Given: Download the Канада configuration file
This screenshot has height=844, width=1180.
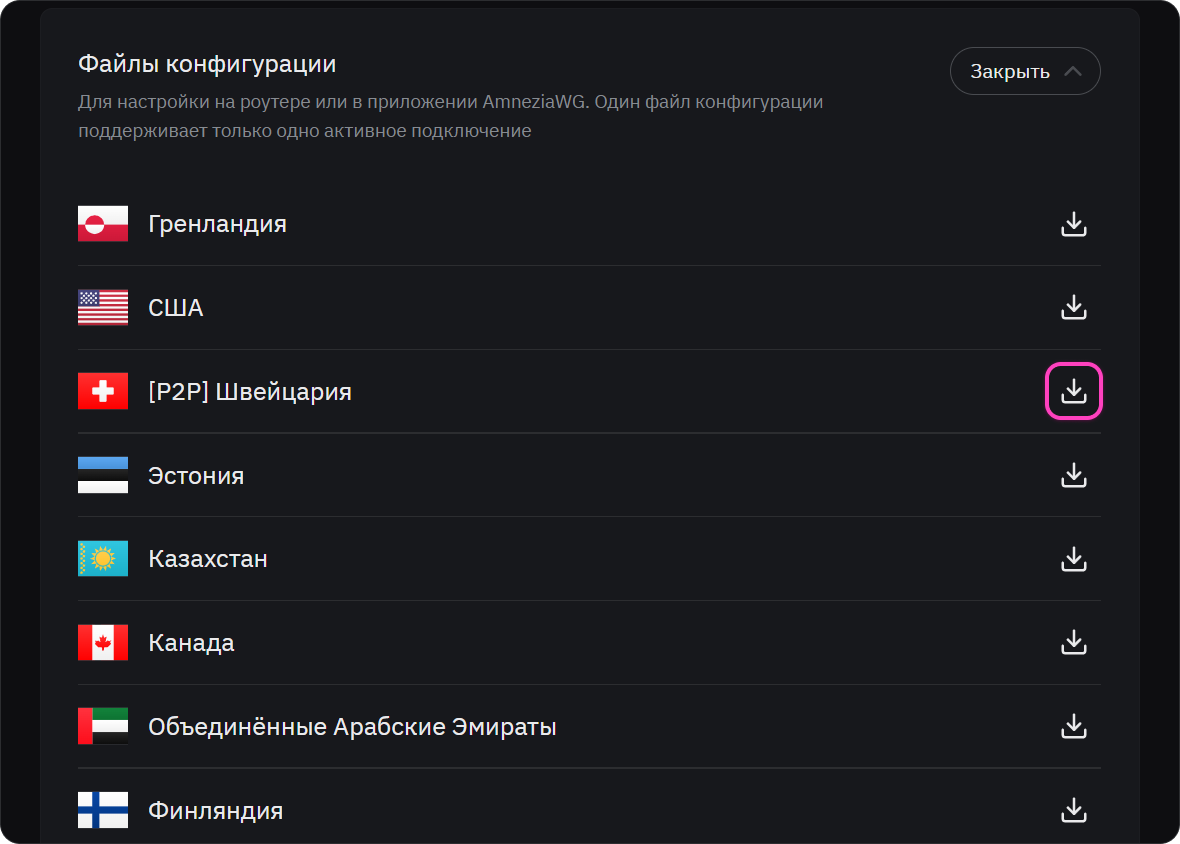Looking at the screenshot, I should [x=1074, y=642].
